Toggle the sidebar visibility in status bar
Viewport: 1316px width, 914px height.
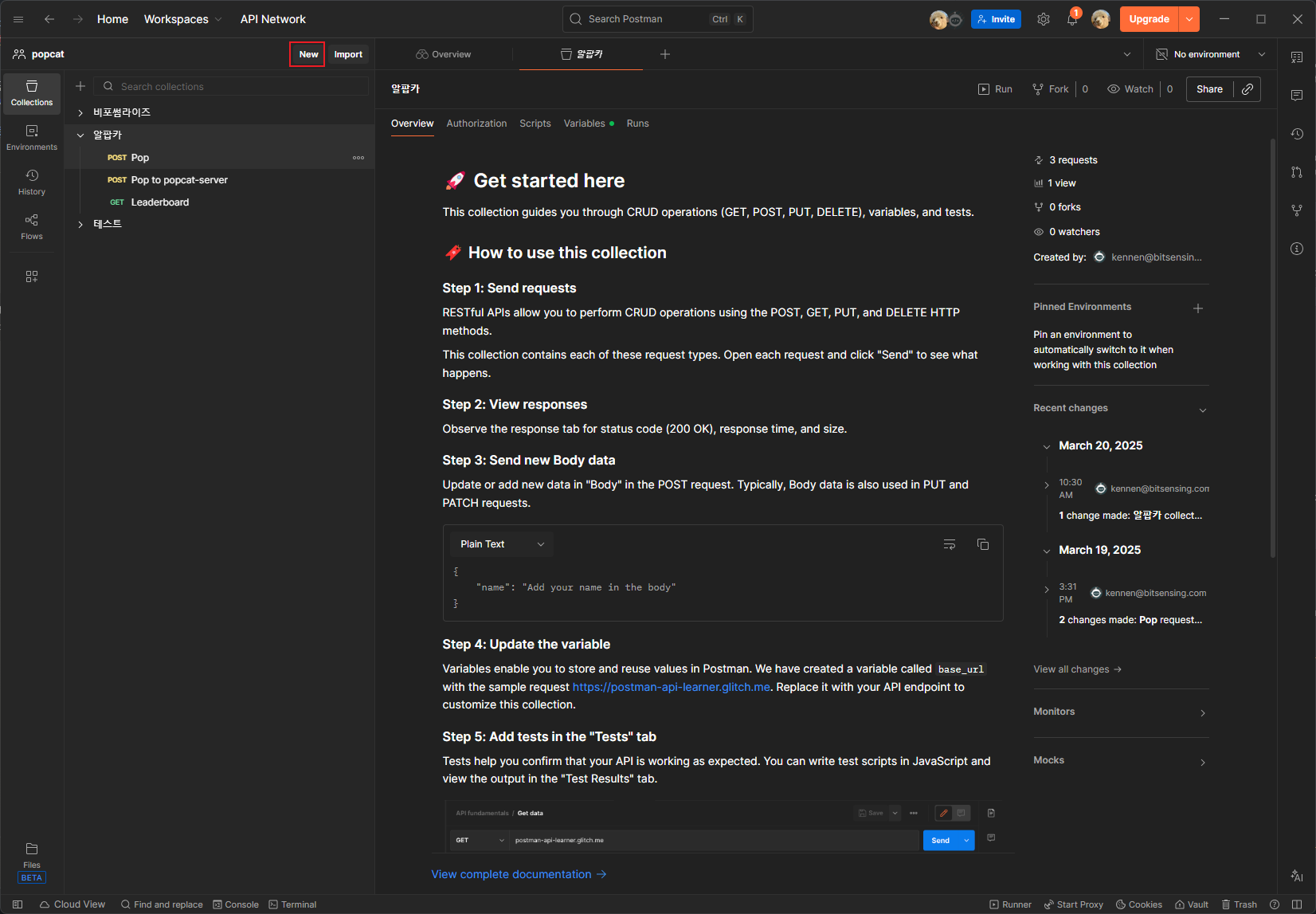click(x=18, y=904)
